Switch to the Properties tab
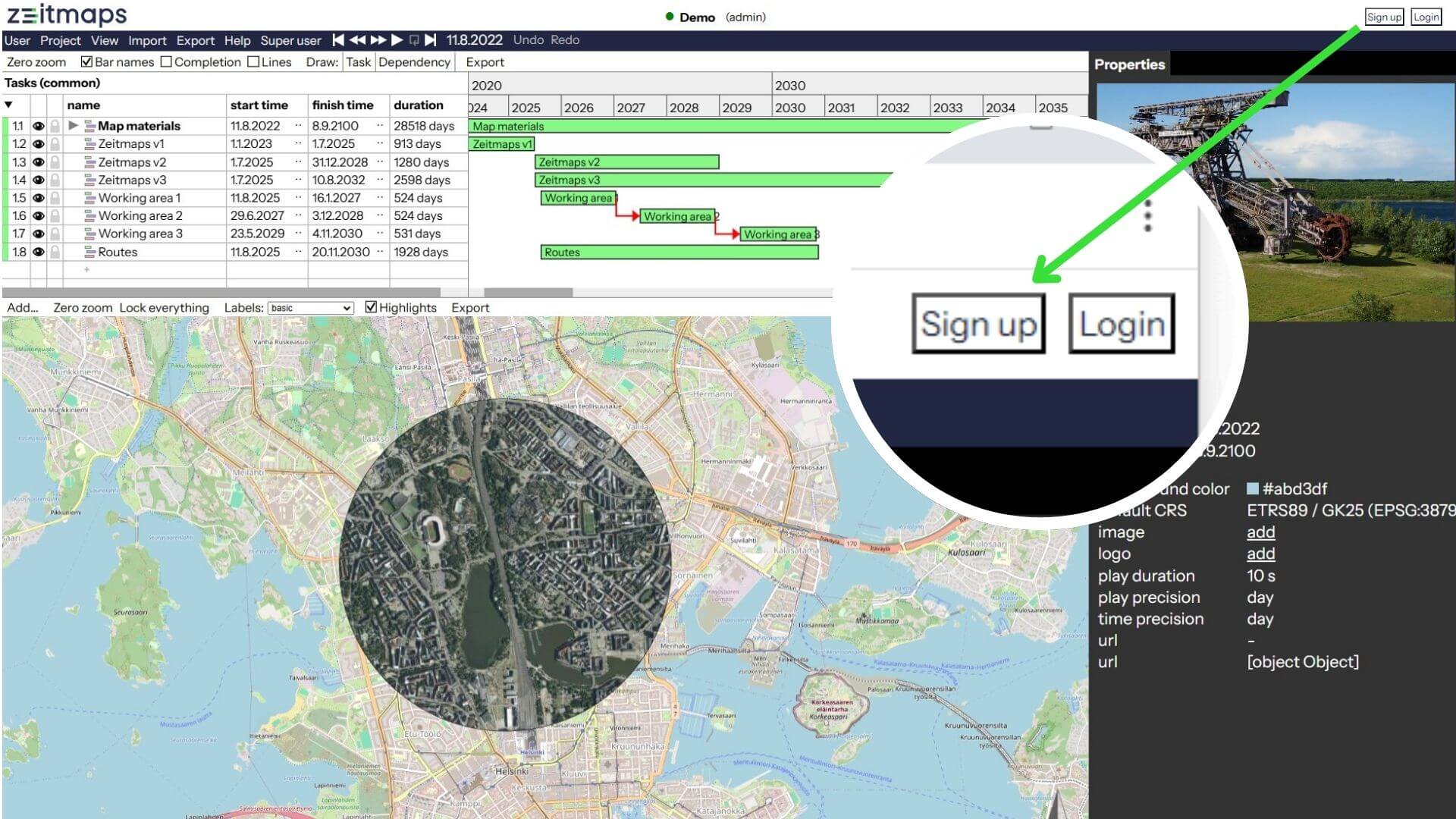The width and height of the screenshot is (1456, 819). [x=1129, y=64]
